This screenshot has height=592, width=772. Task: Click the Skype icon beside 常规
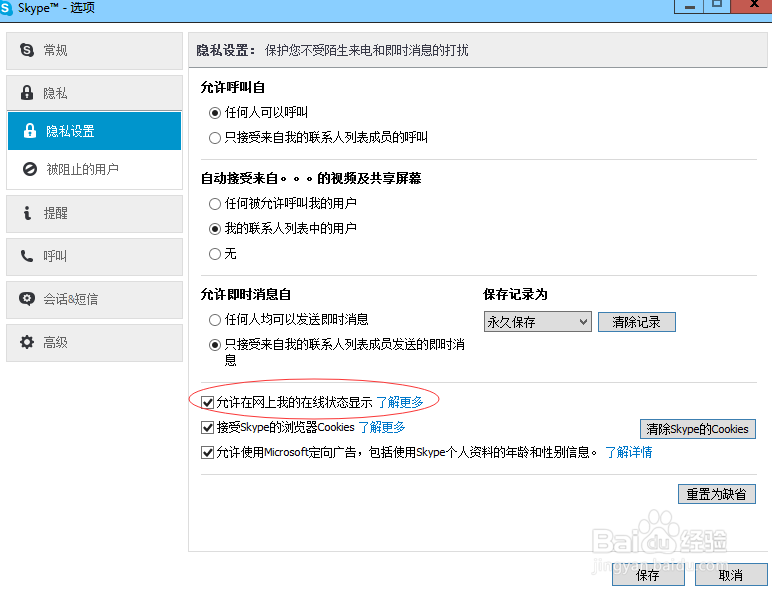(x=27, y=50)
